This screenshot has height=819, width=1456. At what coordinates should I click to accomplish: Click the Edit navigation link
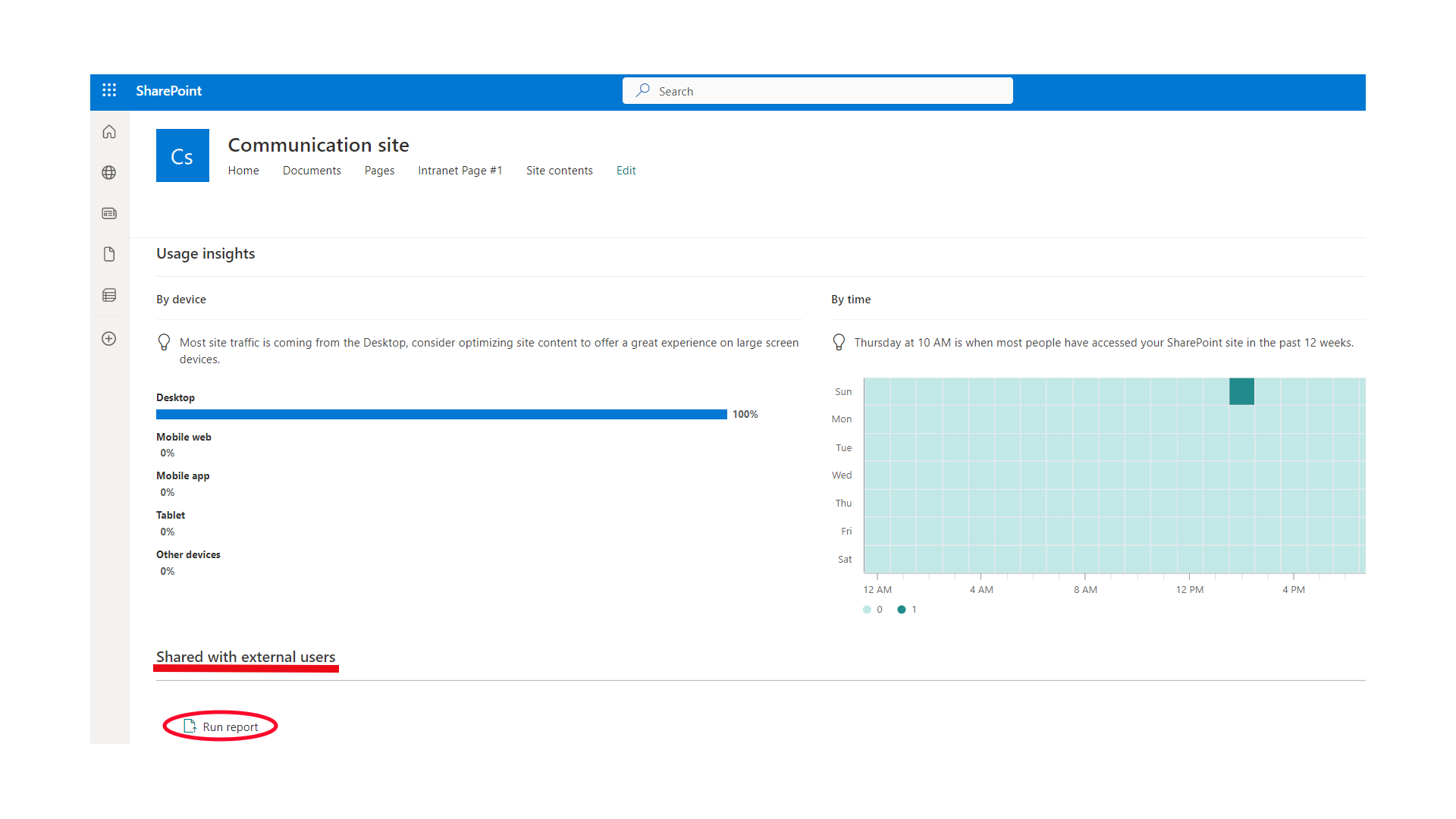coord(626,171)
